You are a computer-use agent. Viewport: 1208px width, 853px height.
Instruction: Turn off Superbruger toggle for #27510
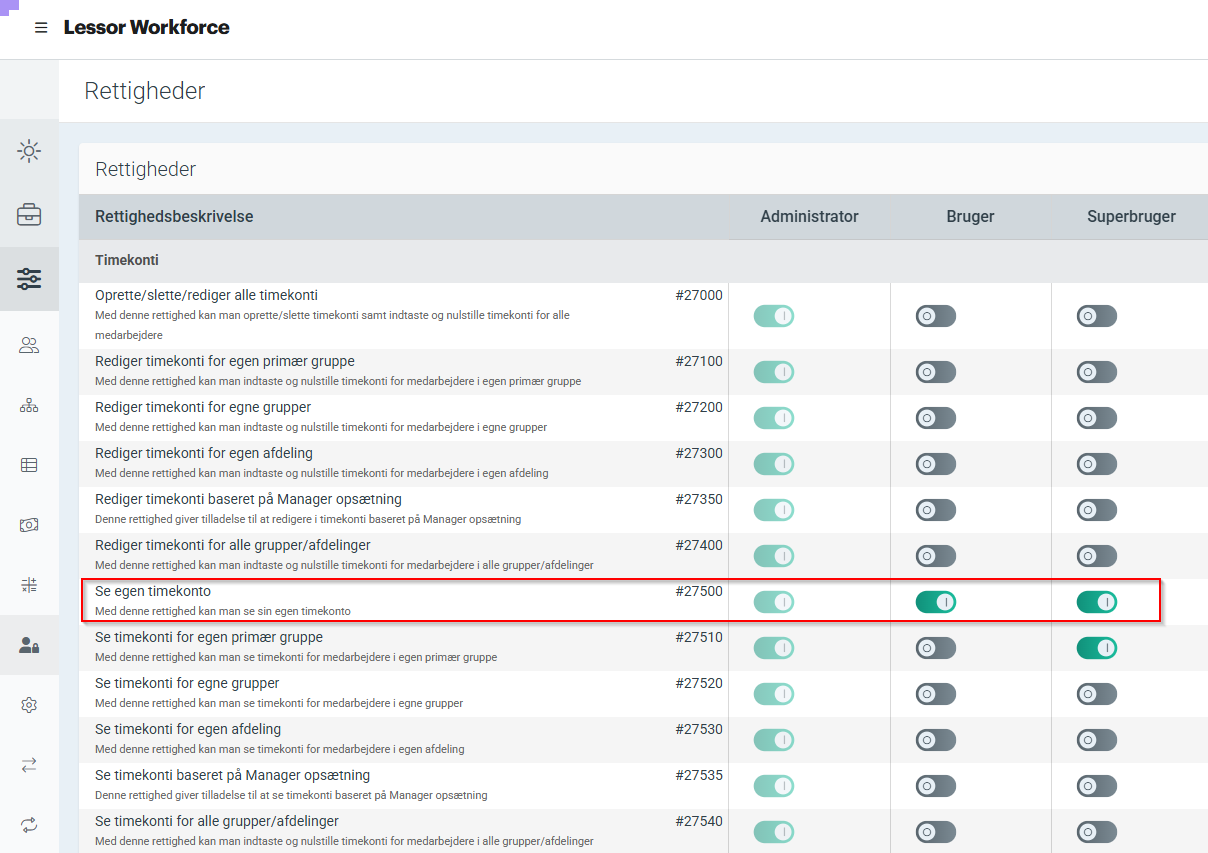[1096, 648]
